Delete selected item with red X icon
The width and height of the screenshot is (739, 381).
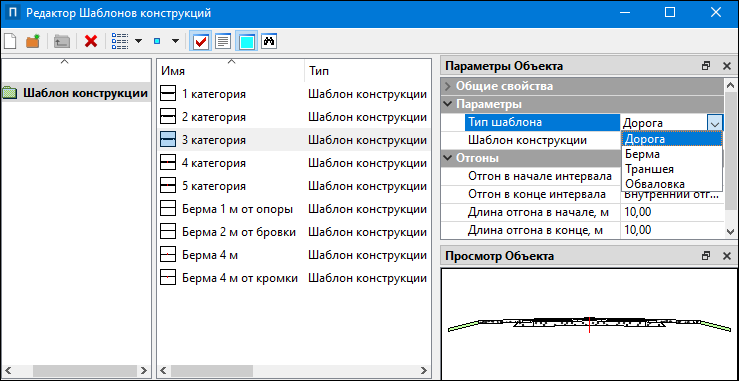(x=91, y=41)
